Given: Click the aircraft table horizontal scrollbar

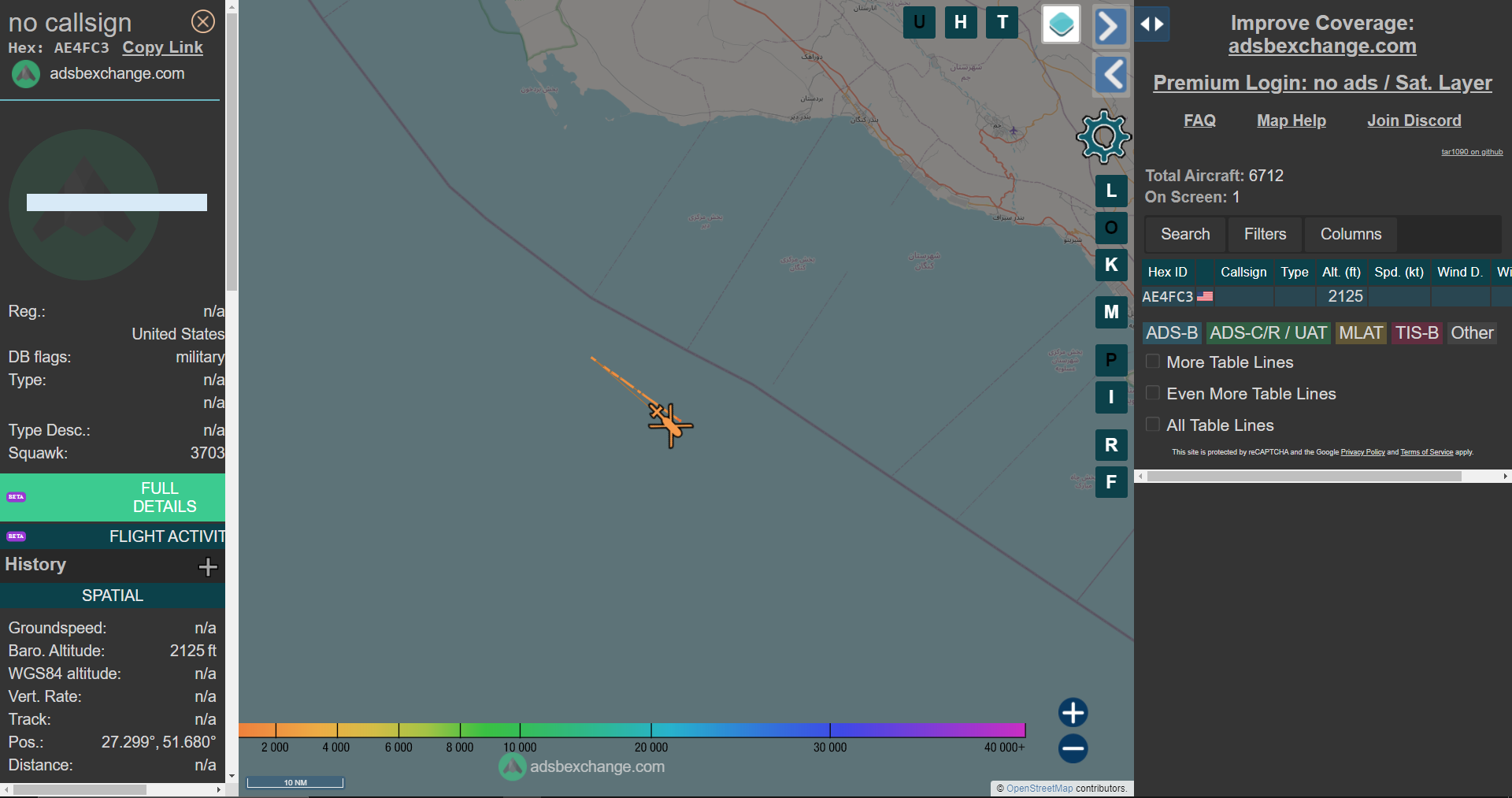Looking at the screenshot, I should (1304, 476).
